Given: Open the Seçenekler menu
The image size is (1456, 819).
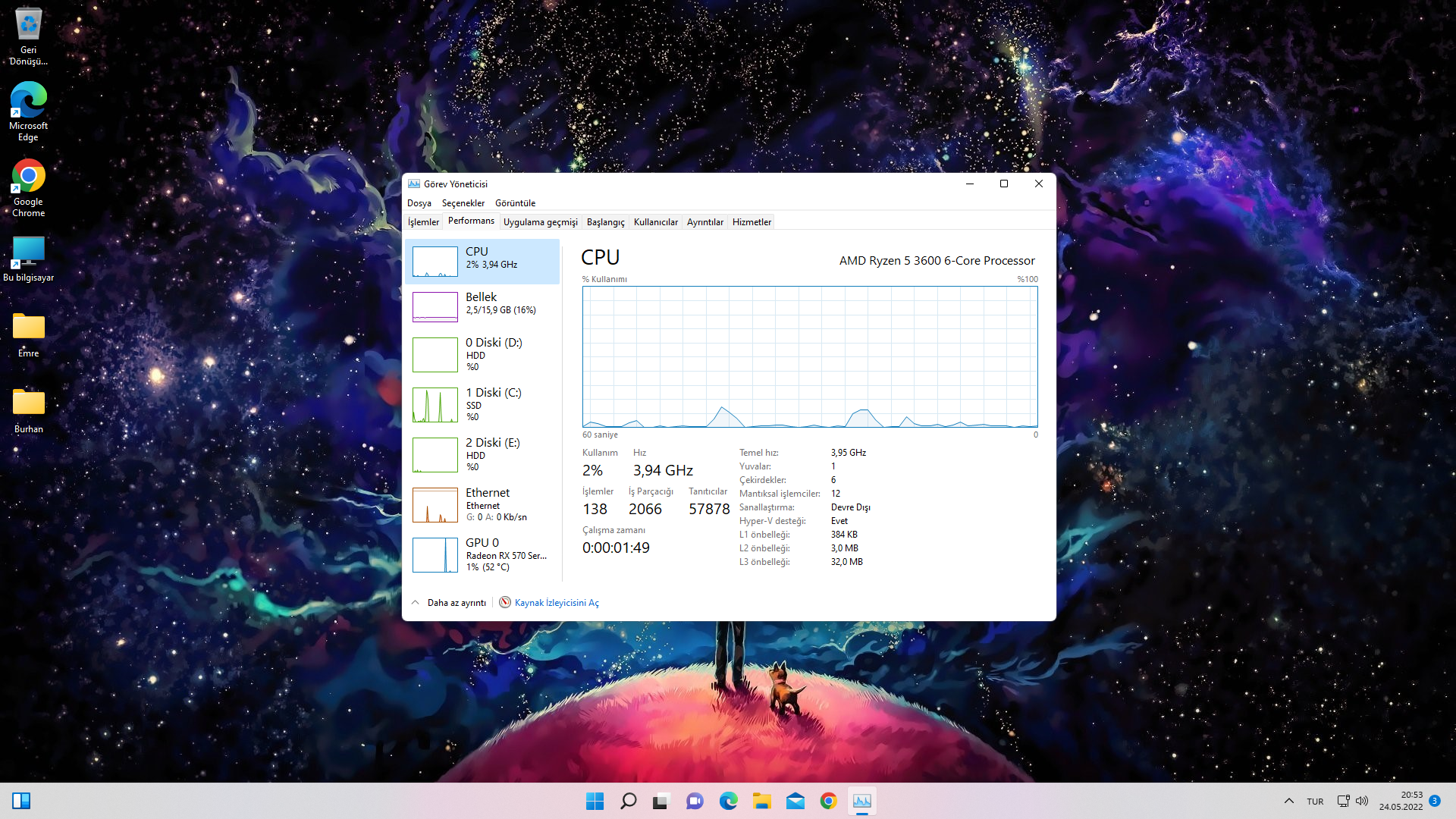Looking at the screenshot, I should (x=463, y=203).
